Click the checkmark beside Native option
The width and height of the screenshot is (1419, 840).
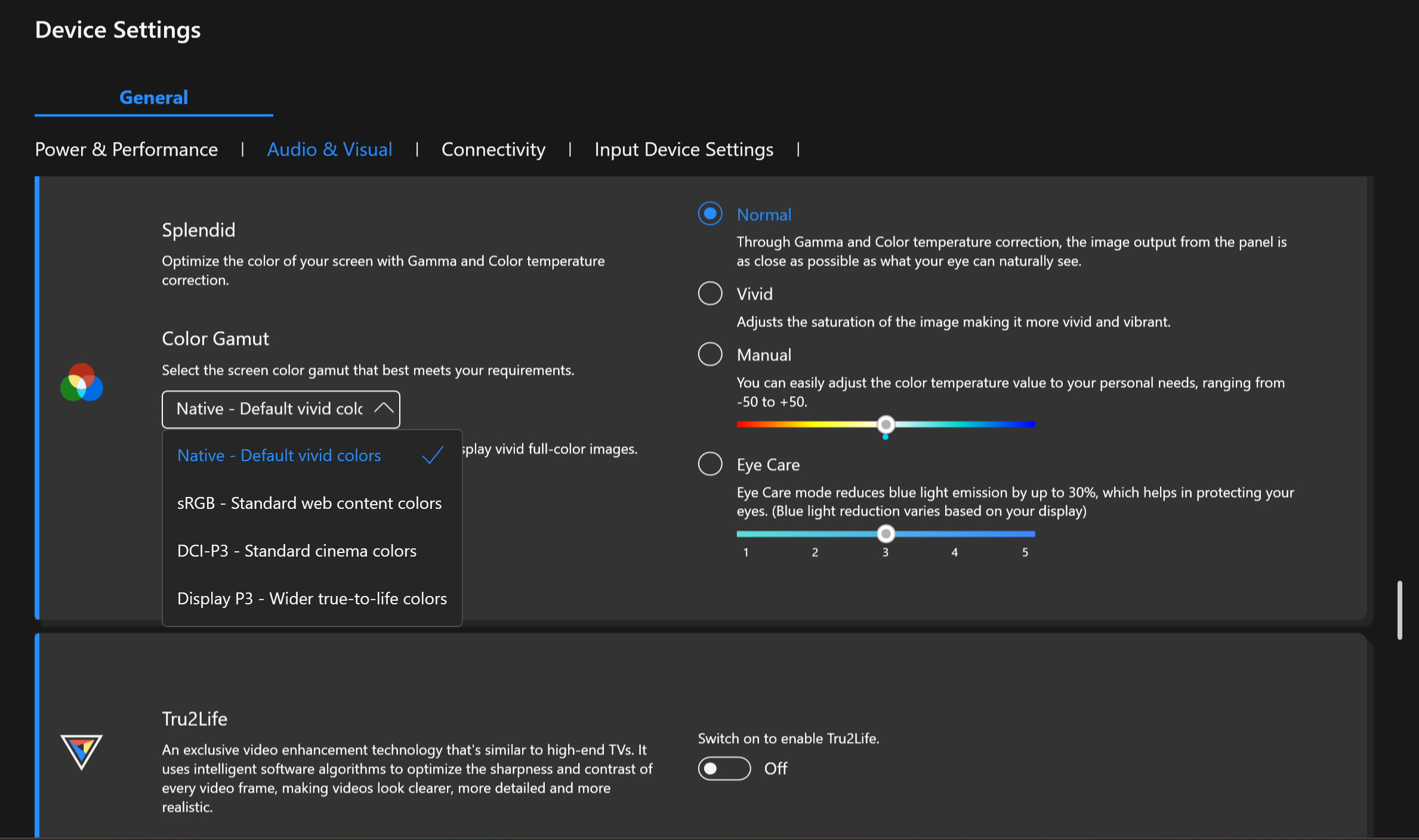[433, 456]
